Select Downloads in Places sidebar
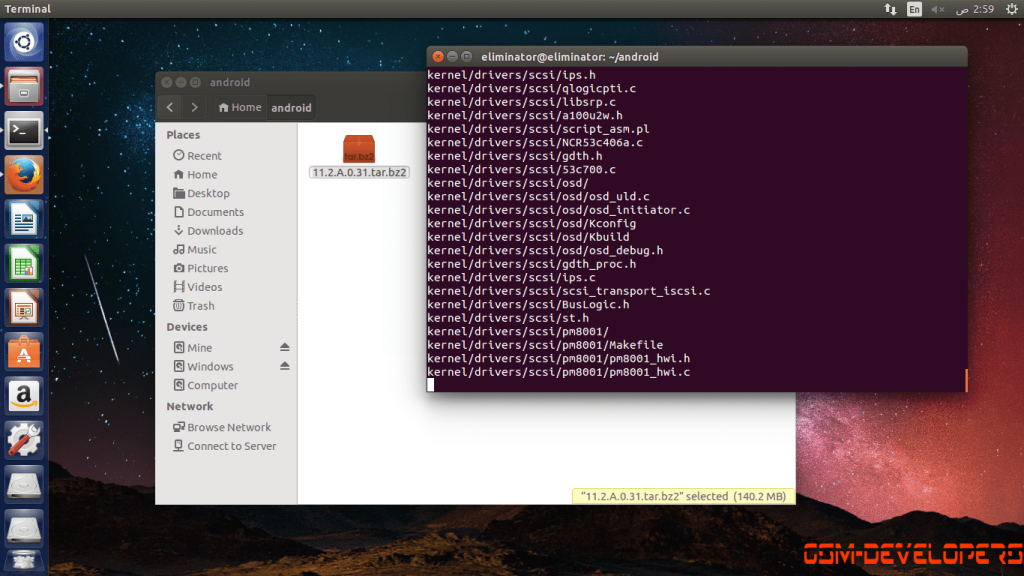 tap(214, 231)
